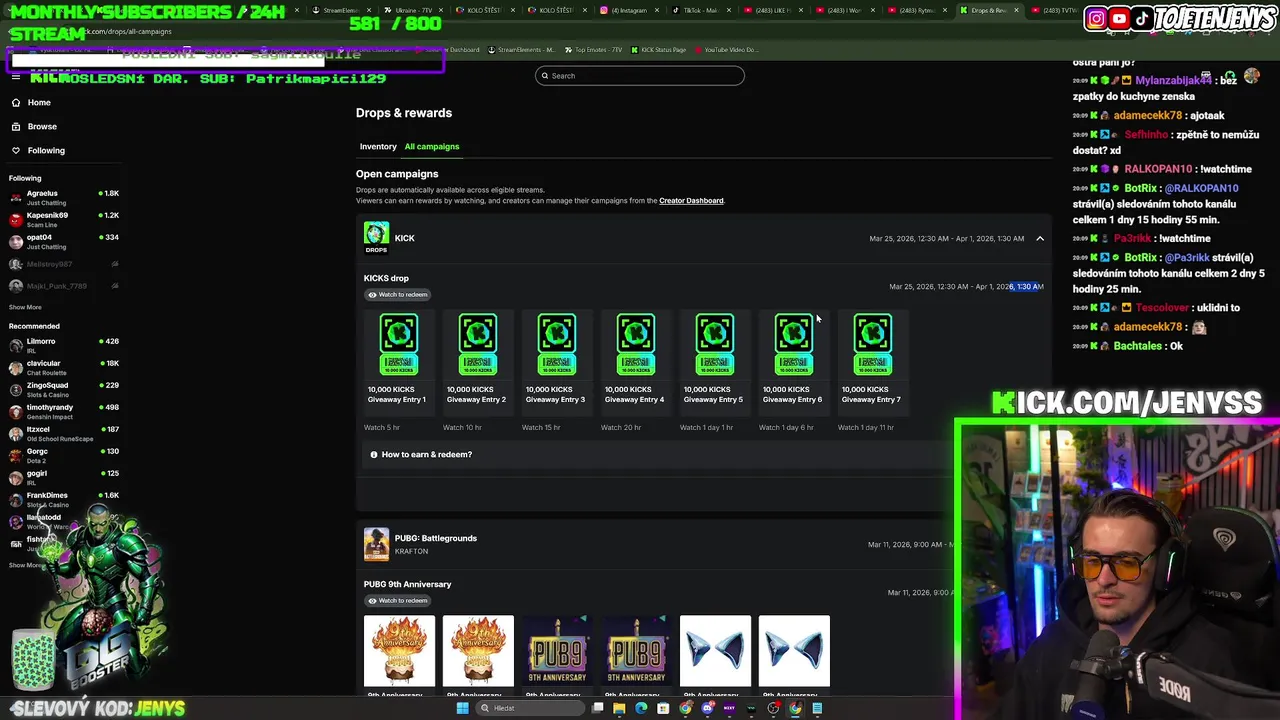Open Agraelus channel in Following list
Screen dimensions: 1280x720
pyautogui.click(x=64, y=197)
